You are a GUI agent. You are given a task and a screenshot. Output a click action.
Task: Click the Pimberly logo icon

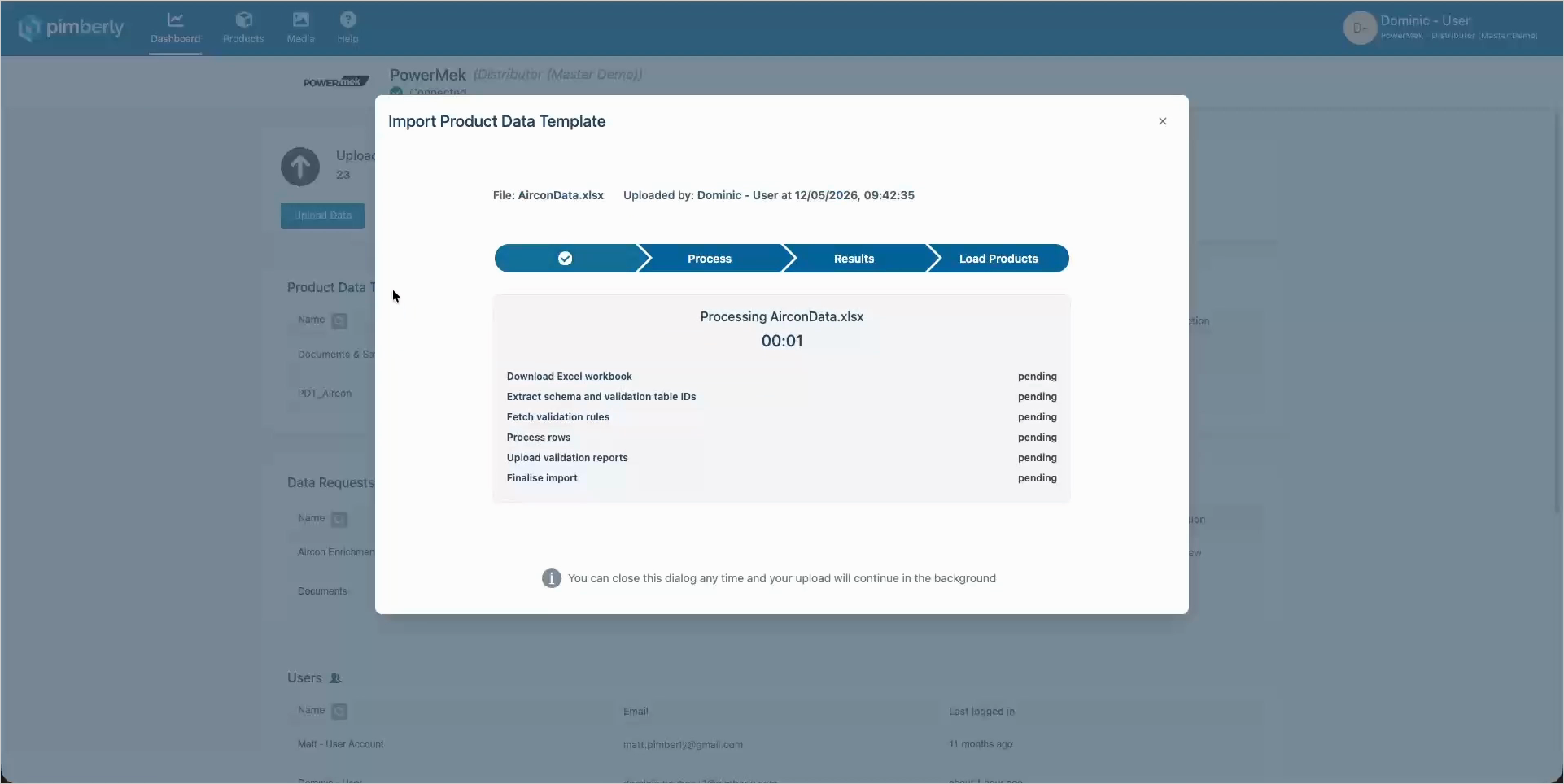tap(29, 28)
